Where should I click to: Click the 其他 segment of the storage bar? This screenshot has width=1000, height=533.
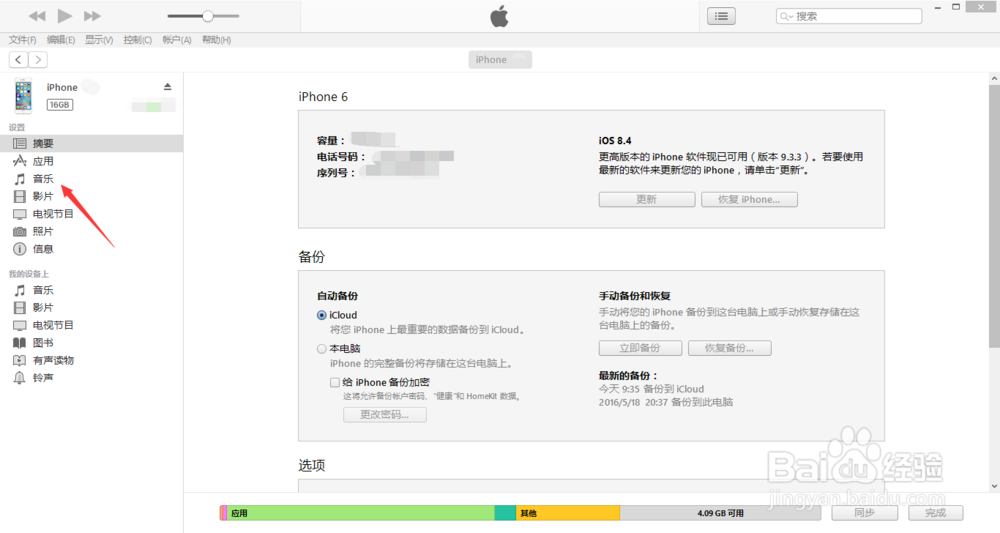click(568, 513)
